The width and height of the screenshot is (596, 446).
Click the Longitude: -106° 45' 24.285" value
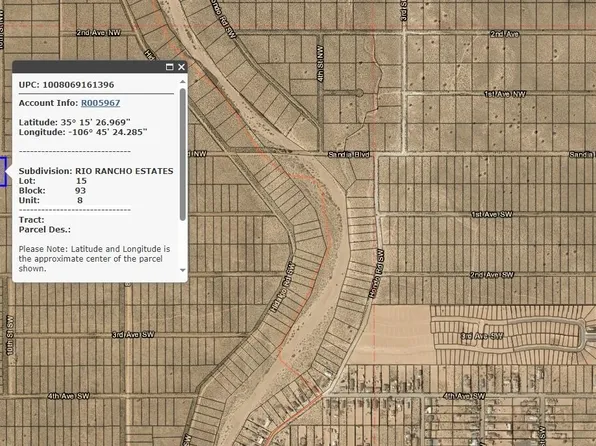click(83, 132)
